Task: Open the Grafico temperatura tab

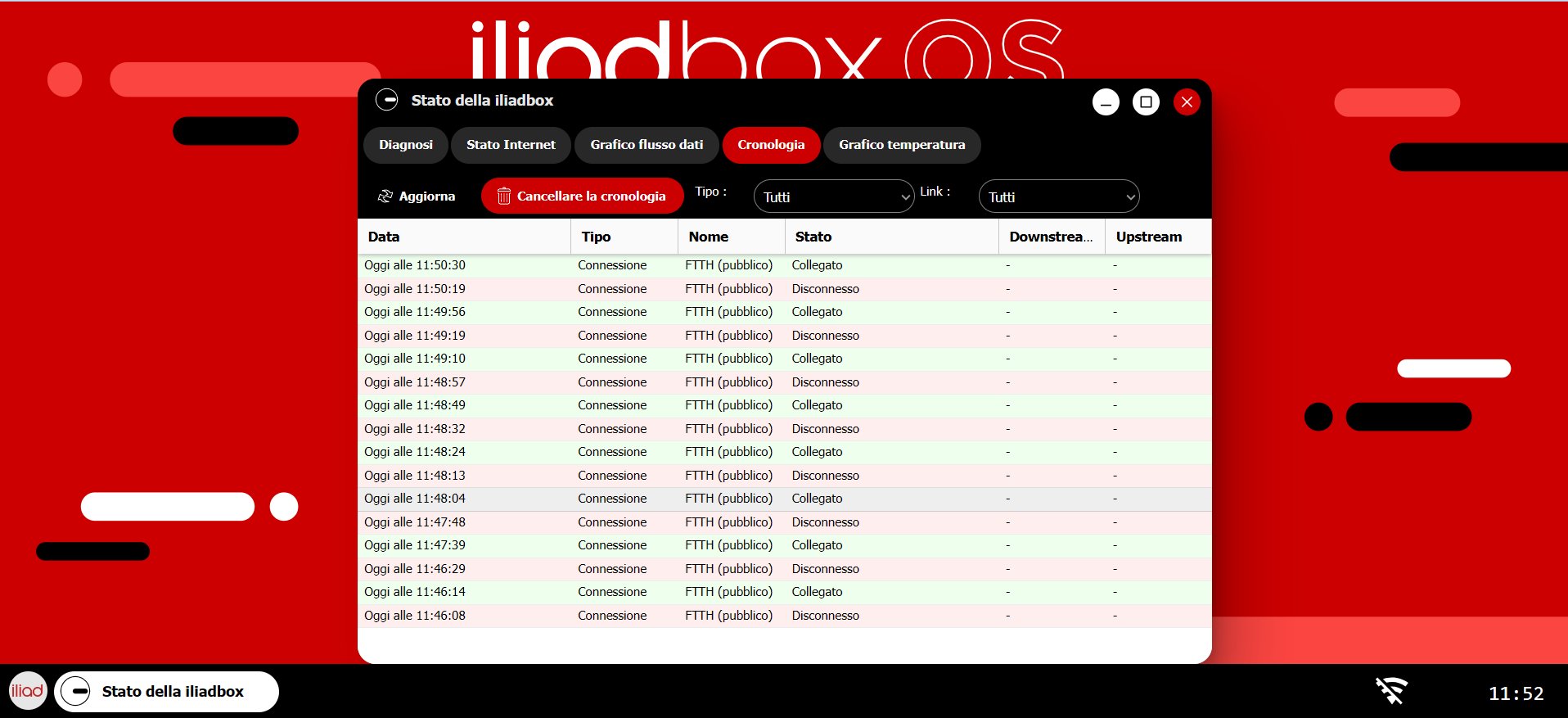Action: point(902,145)
